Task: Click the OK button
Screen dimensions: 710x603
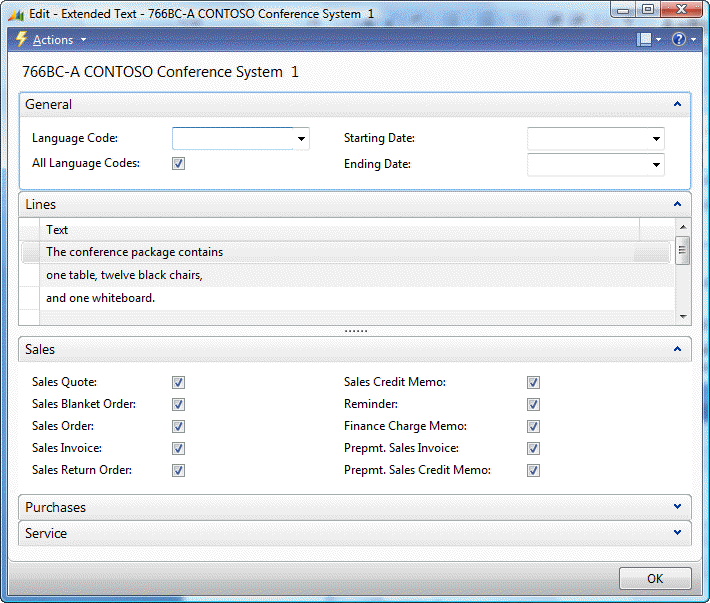Action: tap(655, 579)
